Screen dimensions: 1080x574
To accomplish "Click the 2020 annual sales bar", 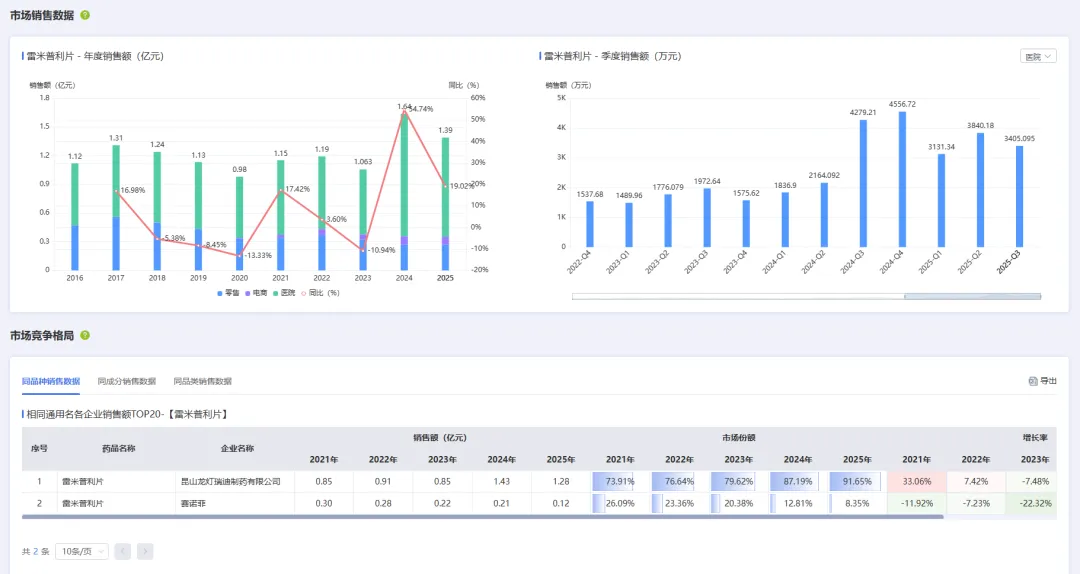I will click(240, 223).
